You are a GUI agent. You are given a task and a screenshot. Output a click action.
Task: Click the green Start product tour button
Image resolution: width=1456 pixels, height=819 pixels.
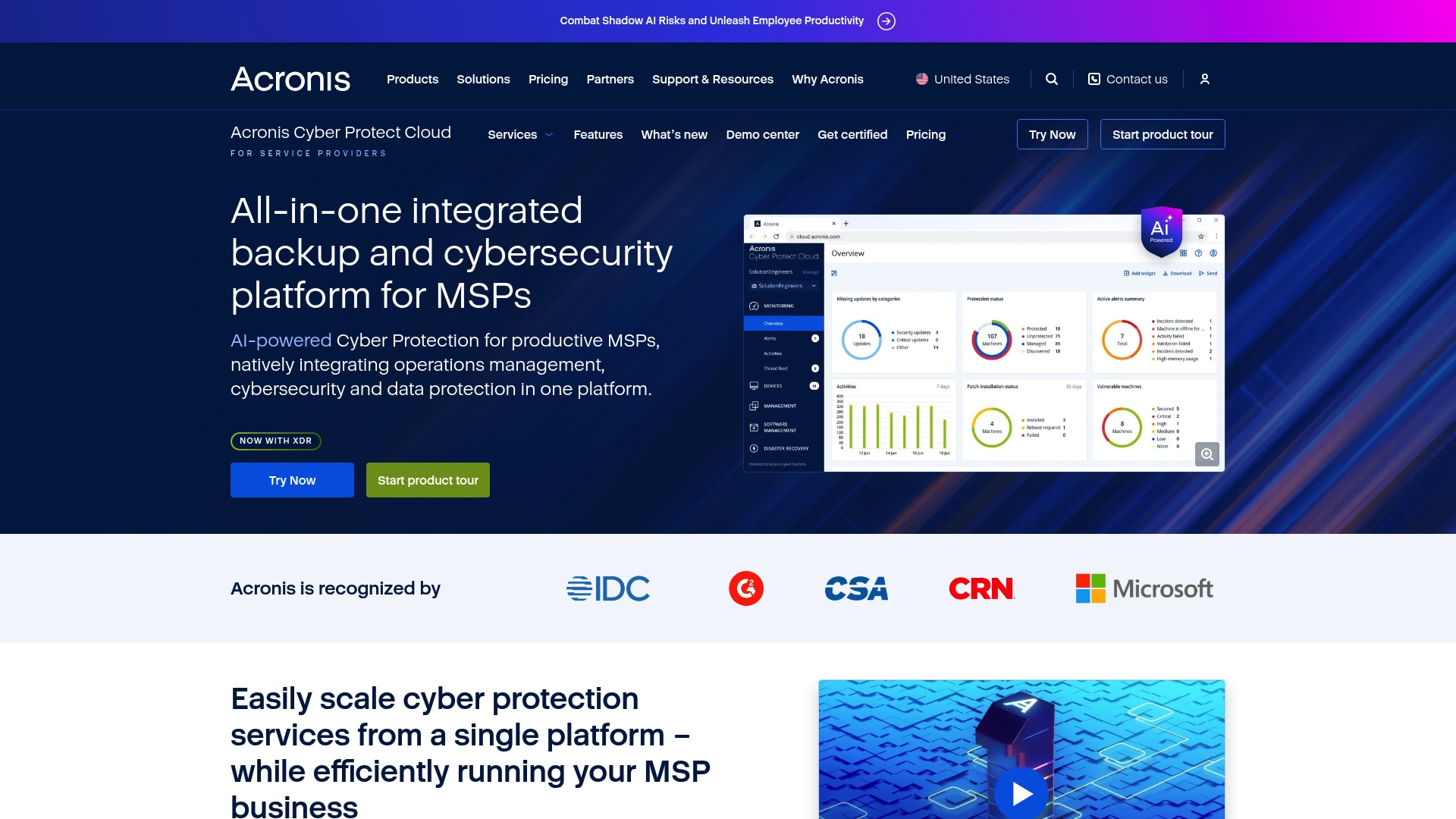tap(428, 479)
